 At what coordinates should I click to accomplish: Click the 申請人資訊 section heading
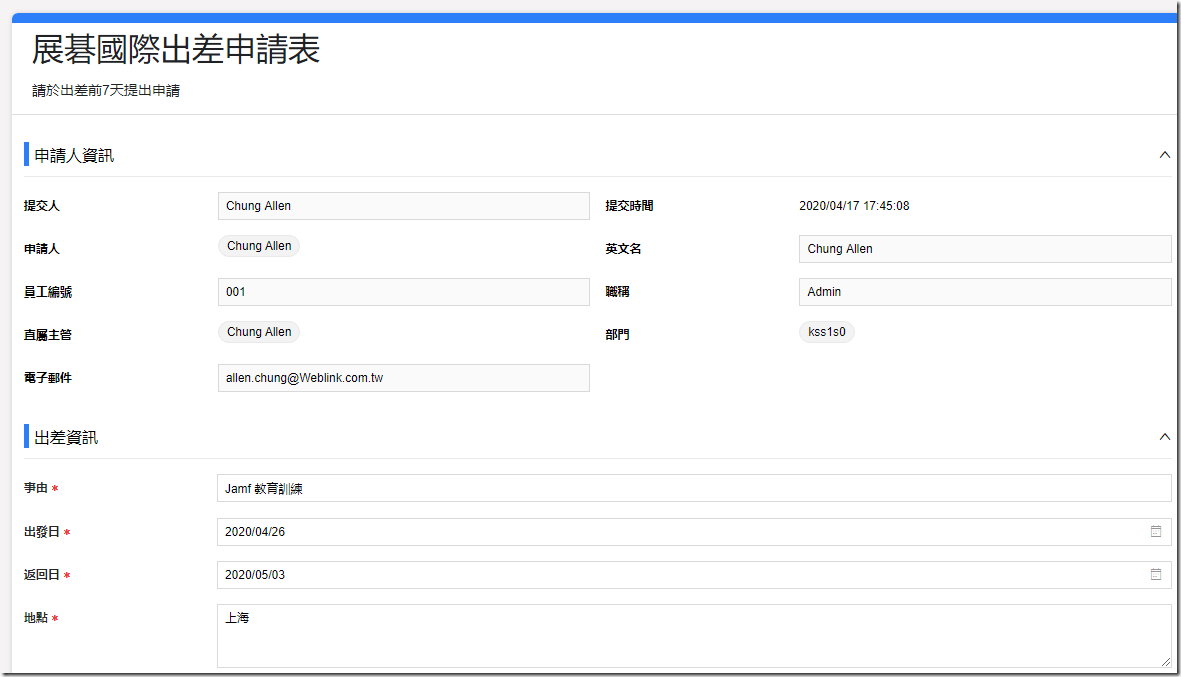[x=74, y=155]
